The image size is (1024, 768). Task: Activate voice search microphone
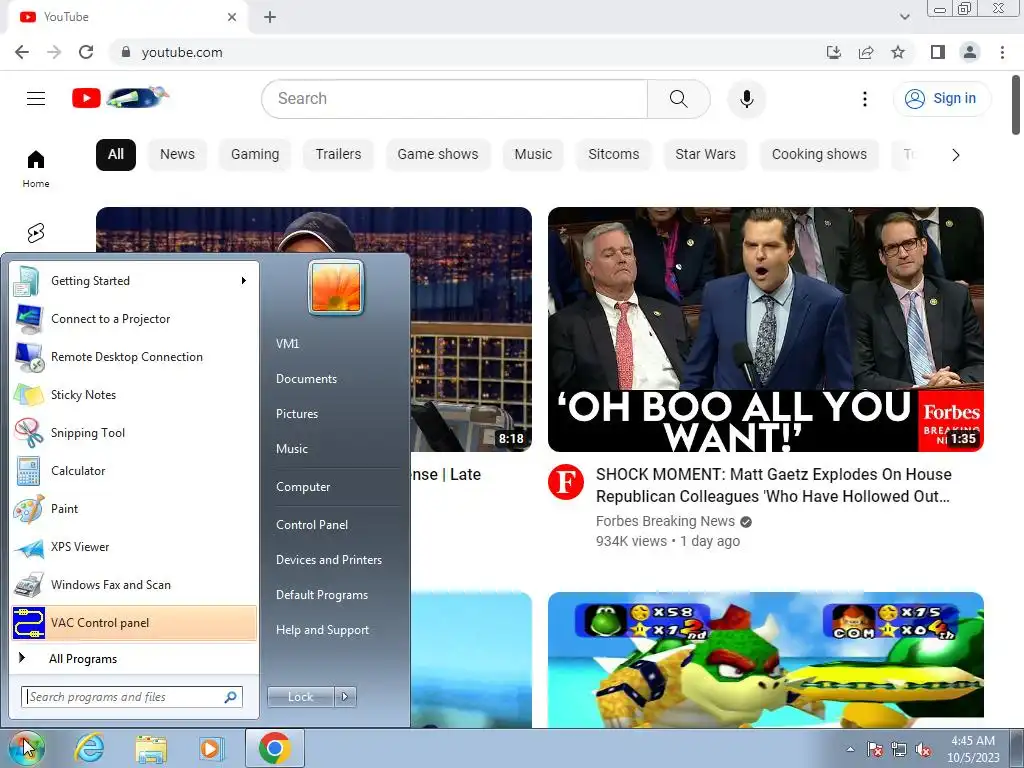pyautogui.click(x=746, y=99)
